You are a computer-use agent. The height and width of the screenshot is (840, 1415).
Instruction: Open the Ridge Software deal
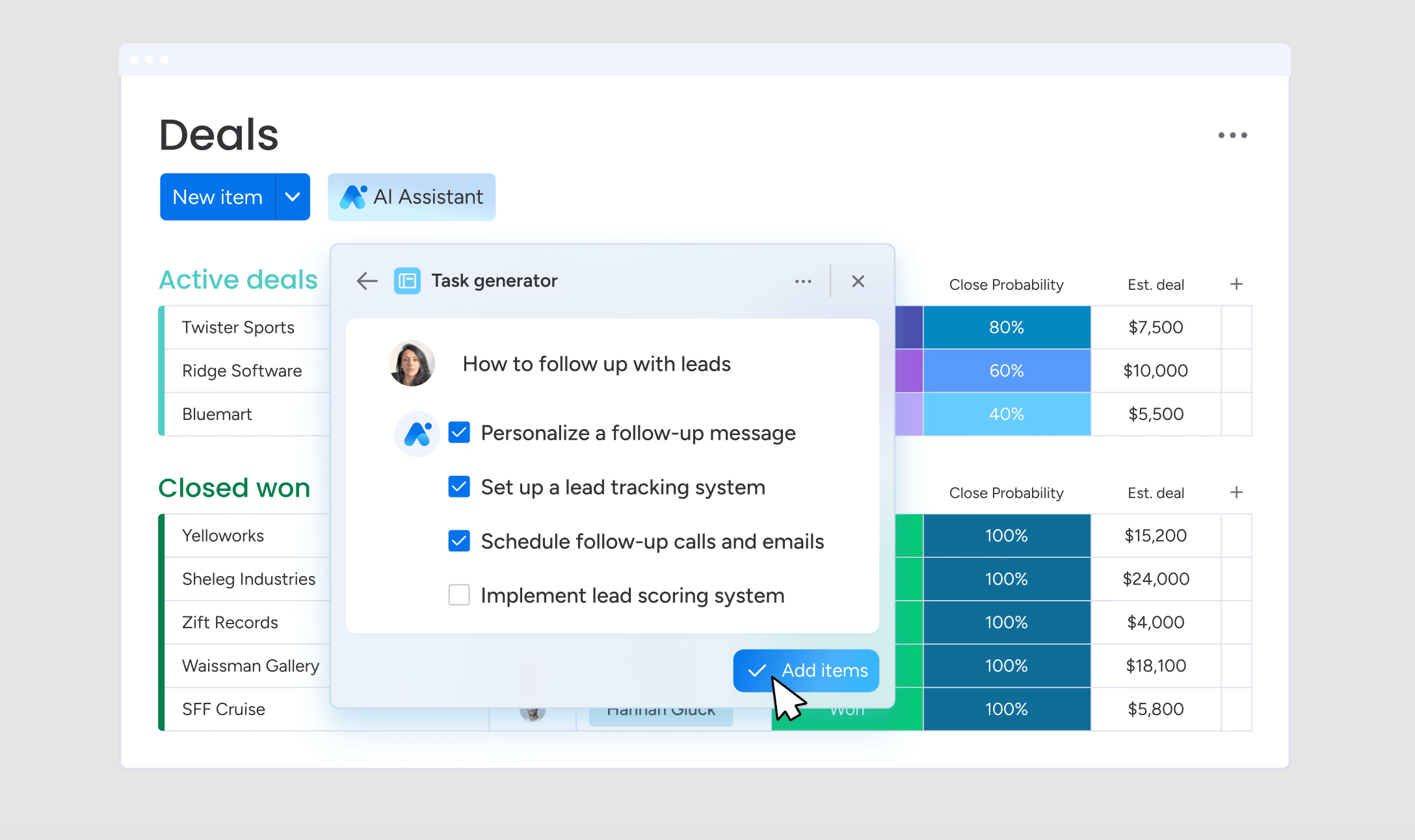pos(242,371)
